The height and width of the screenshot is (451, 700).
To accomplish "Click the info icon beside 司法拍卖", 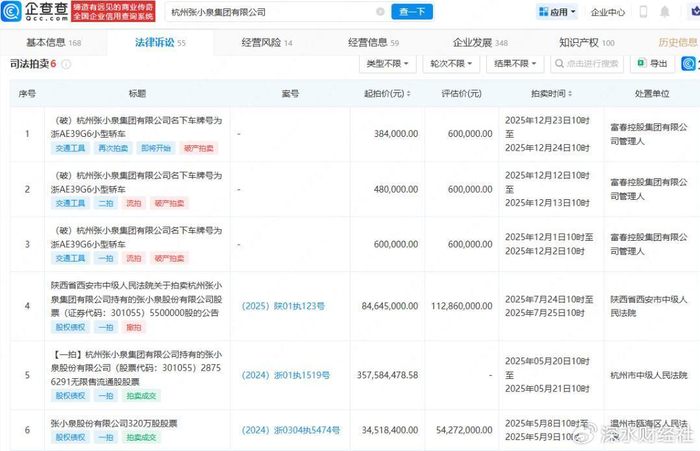I will pyautogui.click(x=66, y=64).
